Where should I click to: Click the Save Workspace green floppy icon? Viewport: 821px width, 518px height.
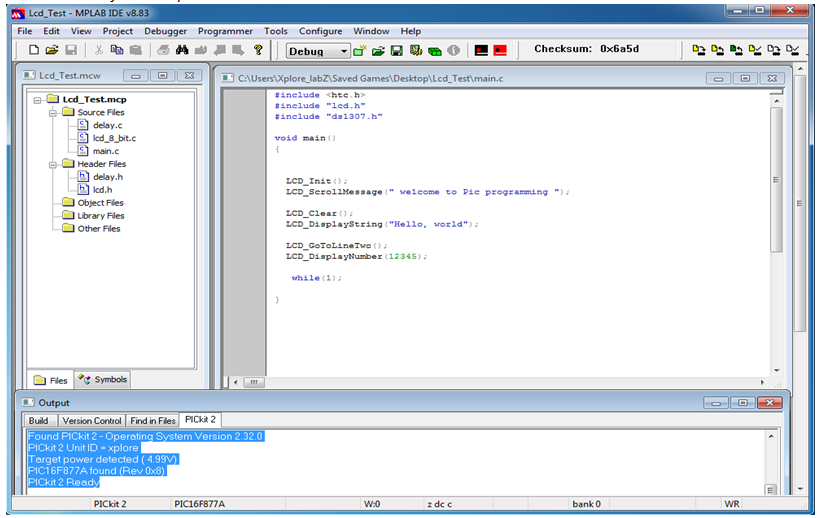[397, 51]
